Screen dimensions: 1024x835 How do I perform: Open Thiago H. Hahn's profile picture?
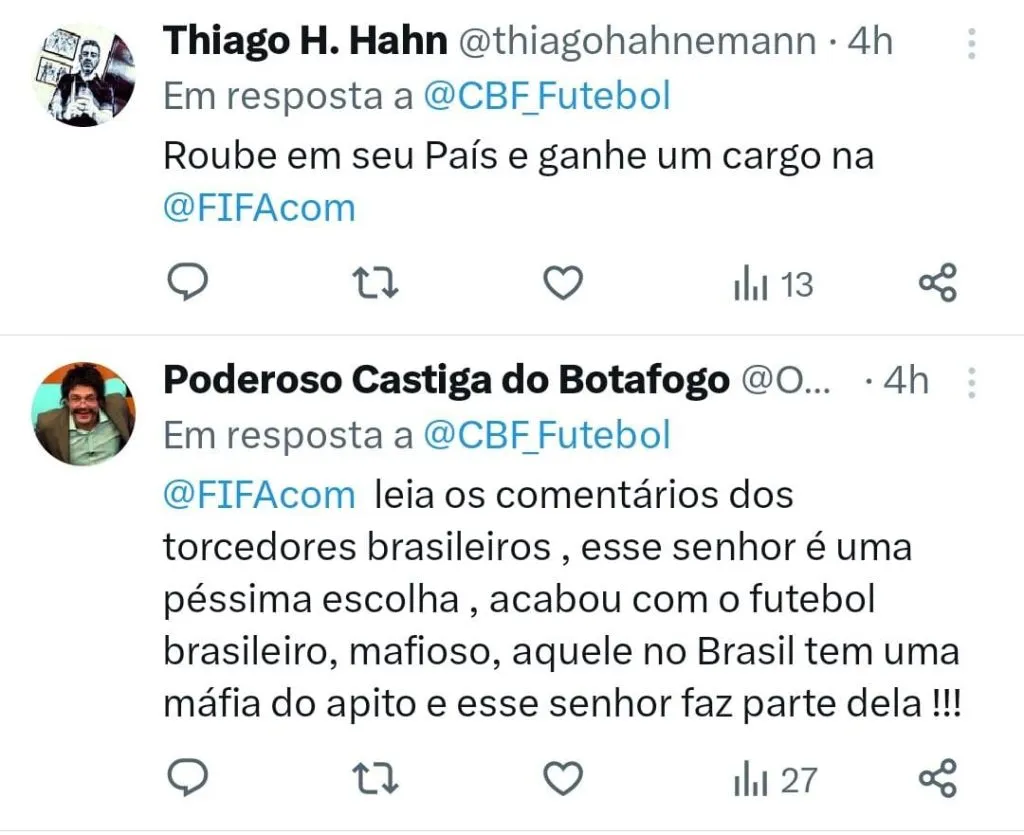(84, 75)
